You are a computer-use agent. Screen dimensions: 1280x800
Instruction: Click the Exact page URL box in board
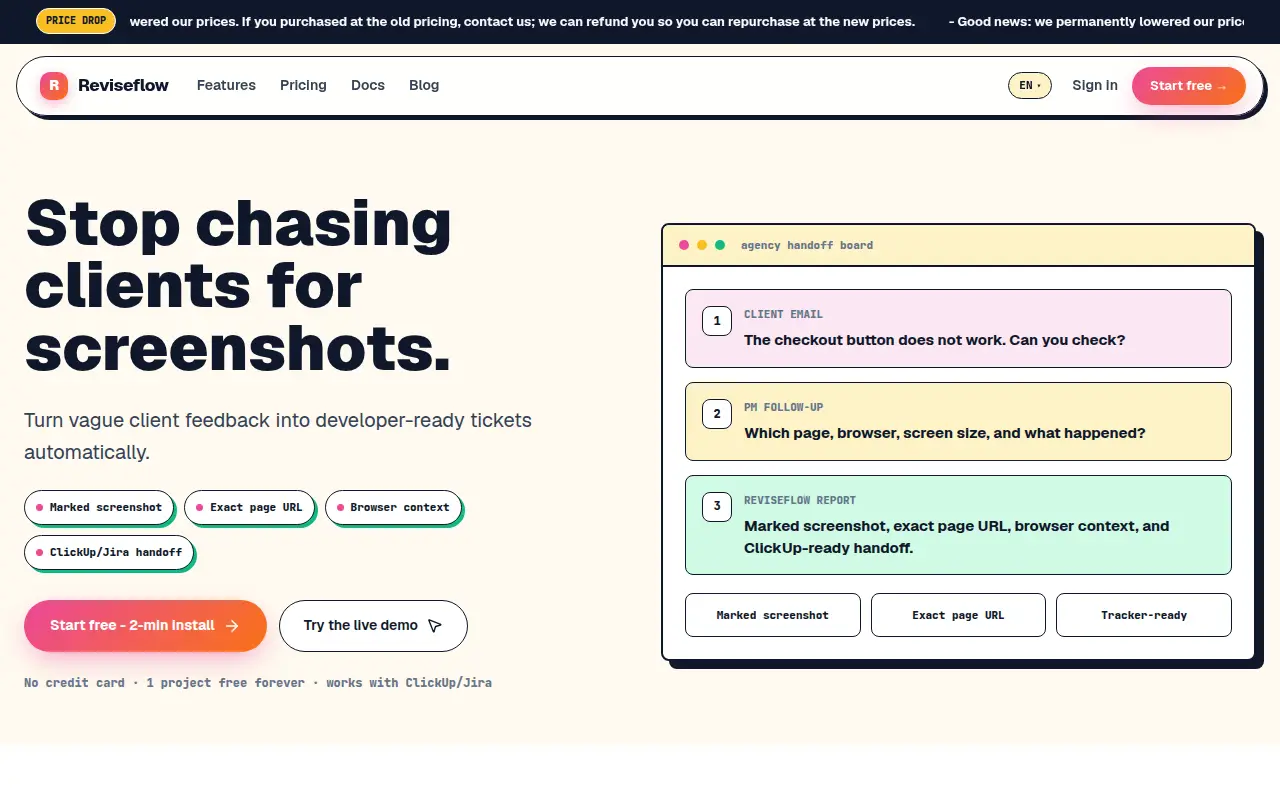coord(958,615)
